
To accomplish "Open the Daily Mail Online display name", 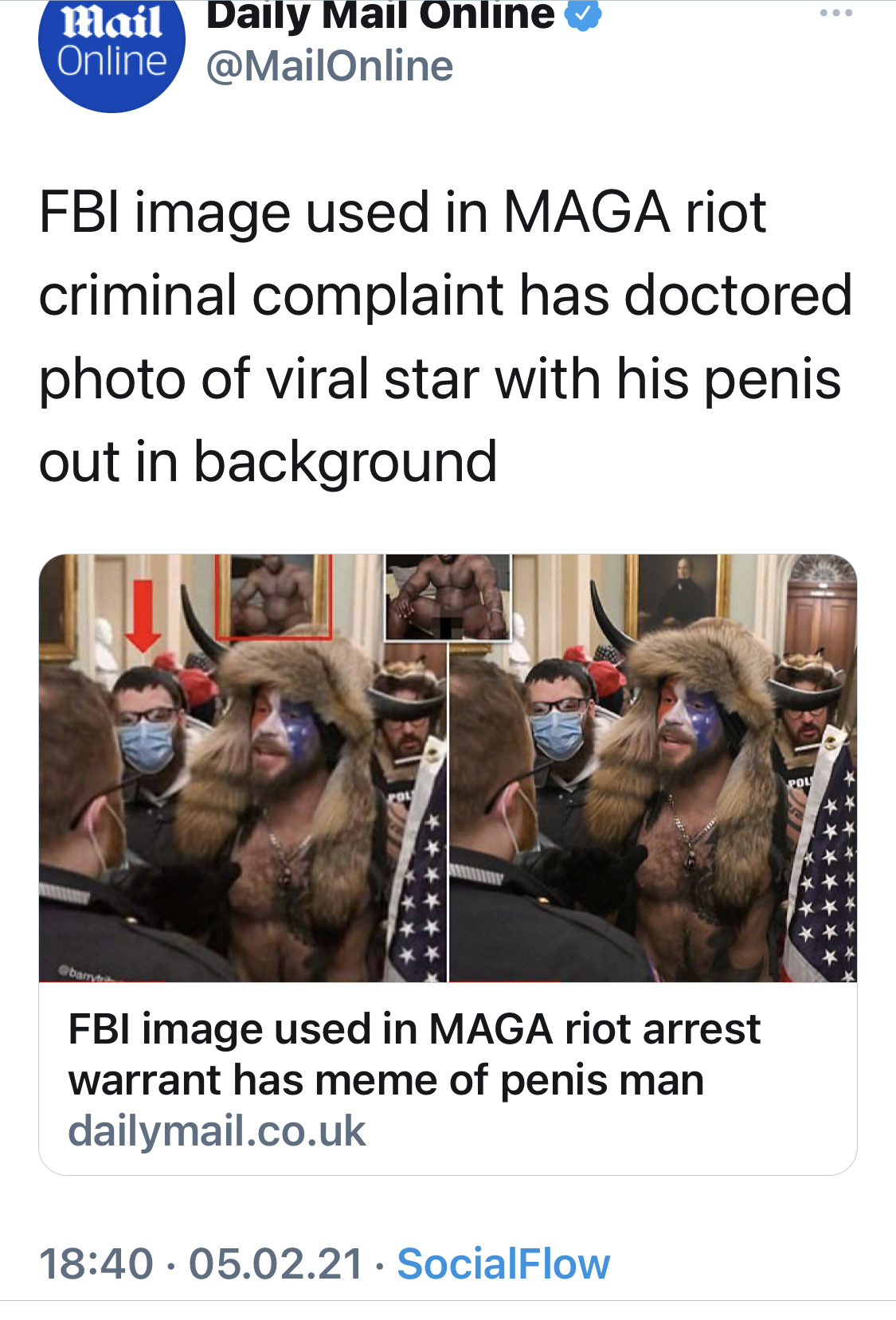I will (x=380, y=15).
